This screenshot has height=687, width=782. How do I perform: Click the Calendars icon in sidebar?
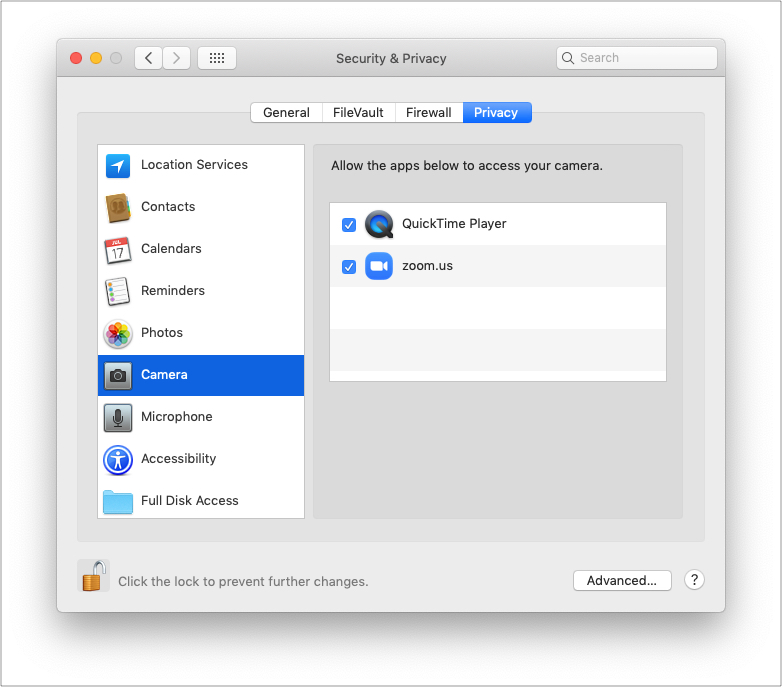[118, 250]
